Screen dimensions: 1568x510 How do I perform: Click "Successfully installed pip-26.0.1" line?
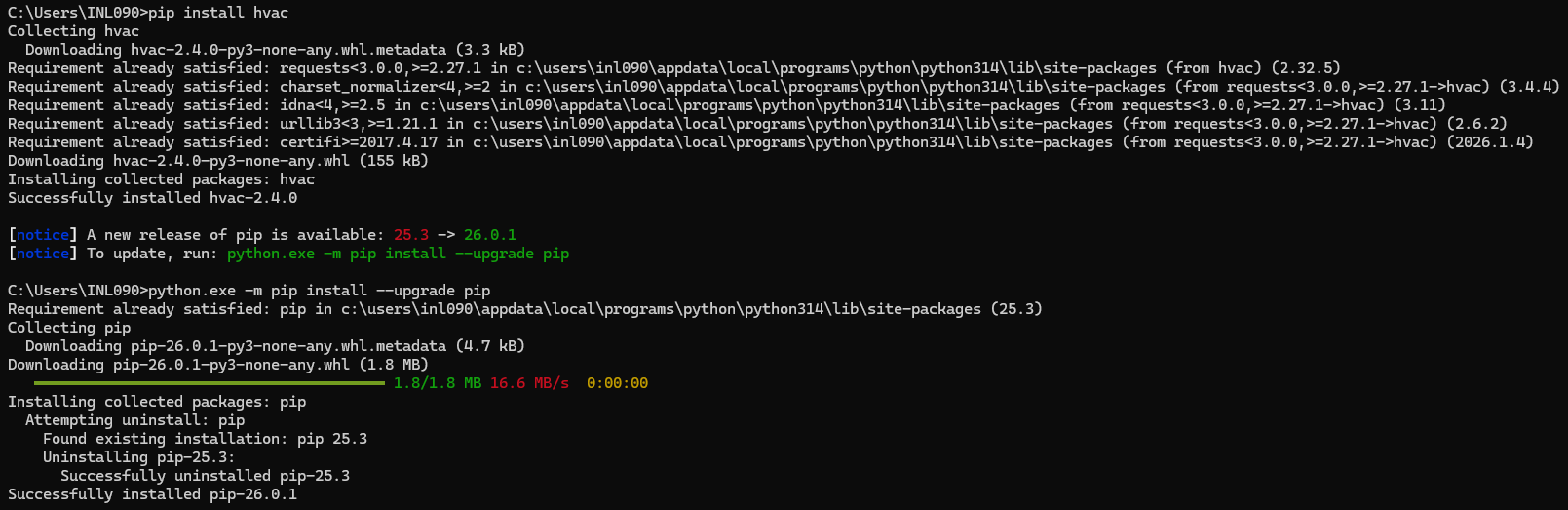point(152,494)
